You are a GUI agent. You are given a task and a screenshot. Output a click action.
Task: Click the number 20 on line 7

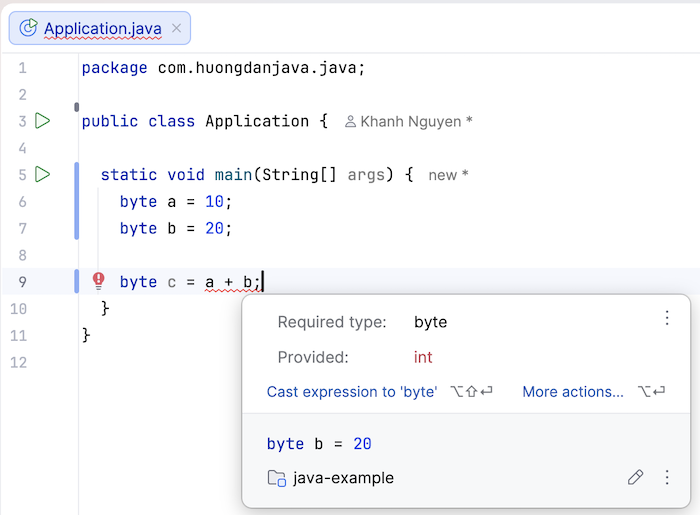(214, 228)
